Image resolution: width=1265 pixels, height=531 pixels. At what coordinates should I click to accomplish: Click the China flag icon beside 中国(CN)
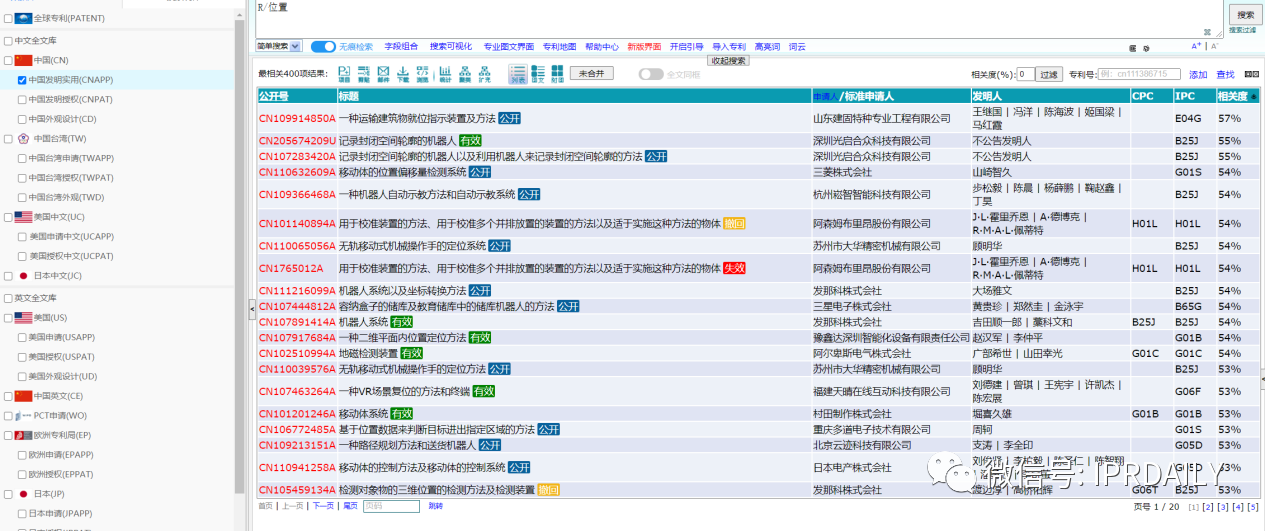coord(22,60)
